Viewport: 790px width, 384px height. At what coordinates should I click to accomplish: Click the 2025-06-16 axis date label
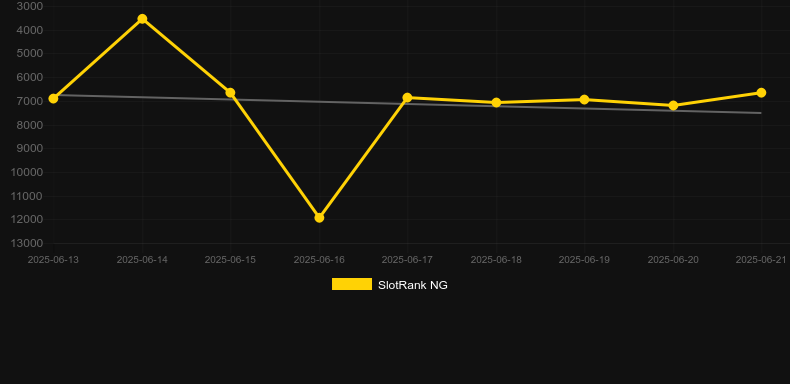coord(319,260)
